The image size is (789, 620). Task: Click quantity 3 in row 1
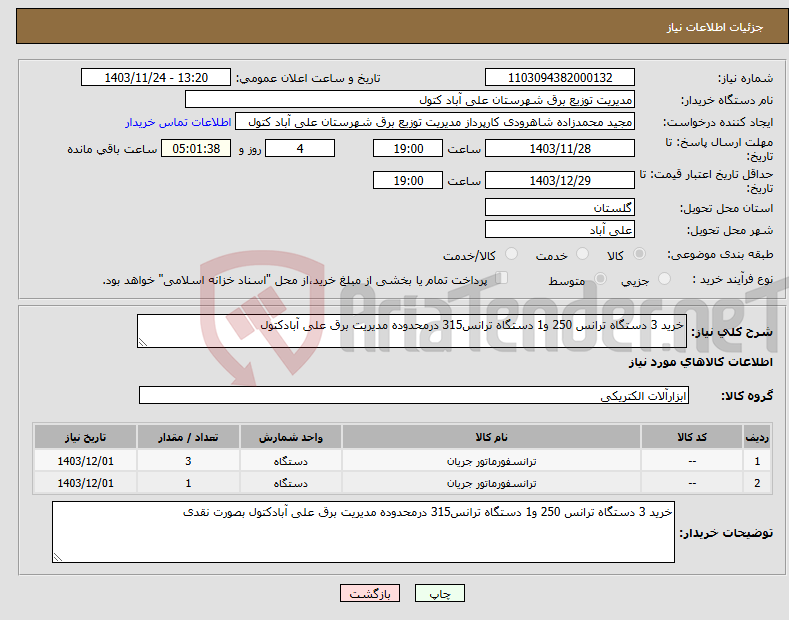[188, 461]
